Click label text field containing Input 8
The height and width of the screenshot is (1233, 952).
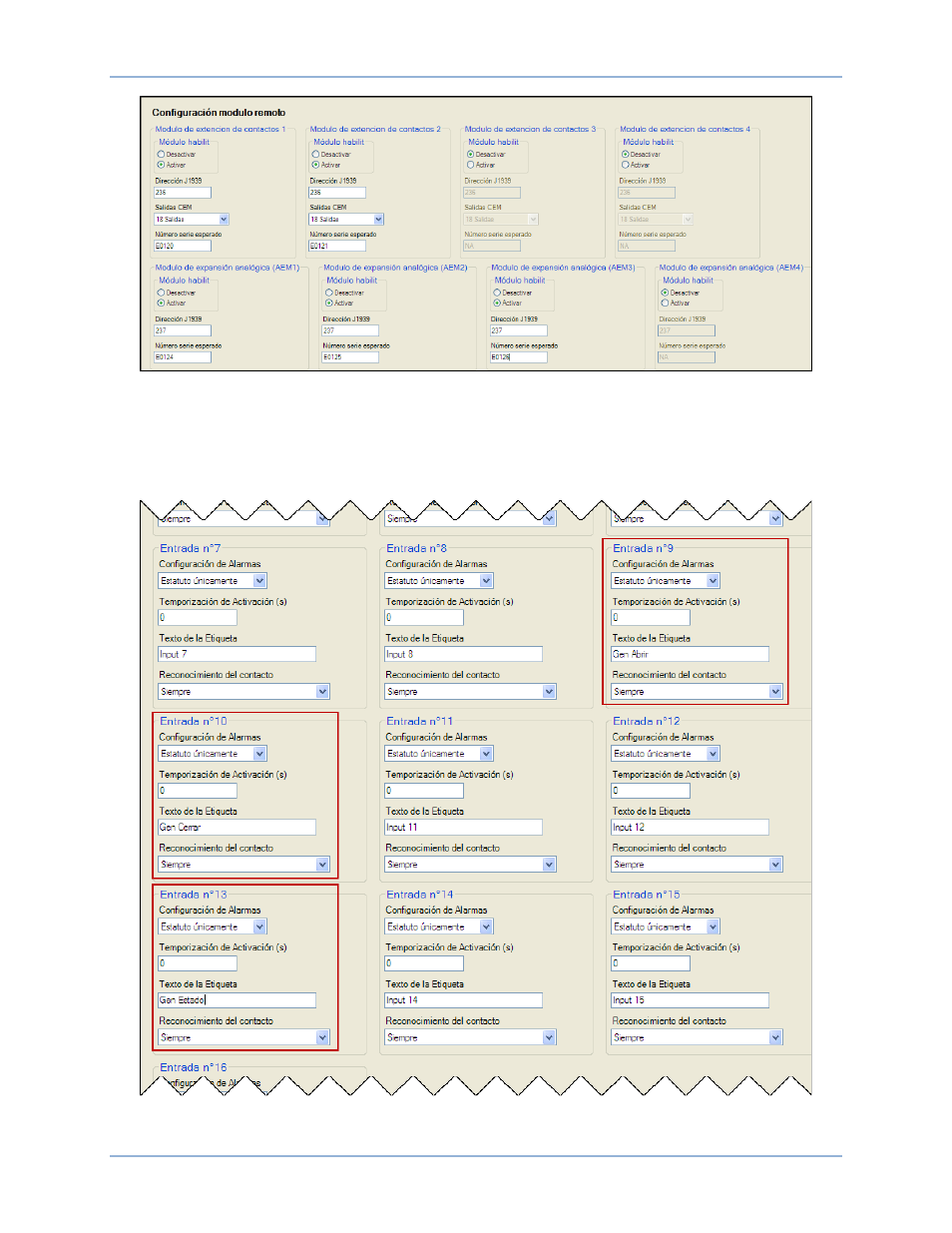pos(464,654)
